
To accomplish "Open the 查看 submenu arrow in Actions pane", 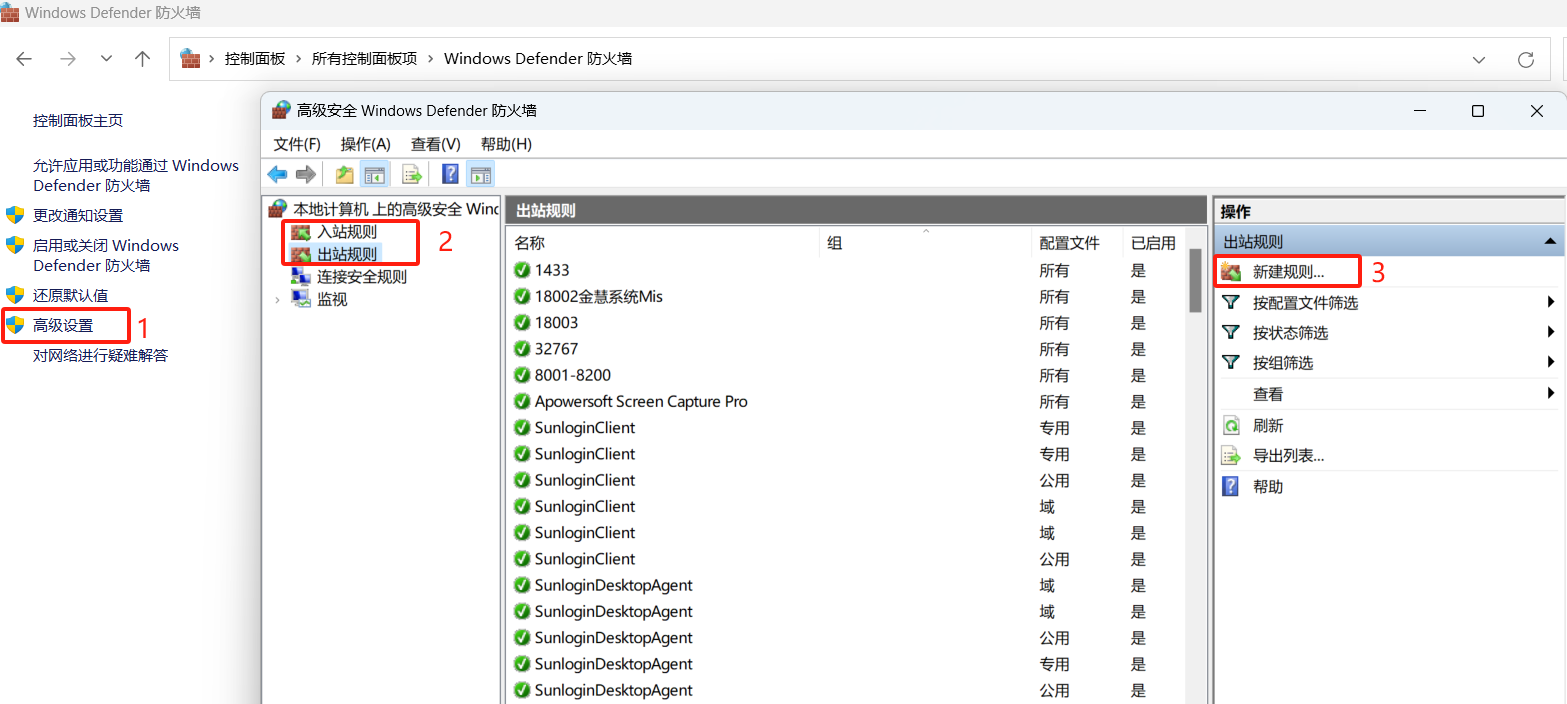I will (x=1551, y=393).
